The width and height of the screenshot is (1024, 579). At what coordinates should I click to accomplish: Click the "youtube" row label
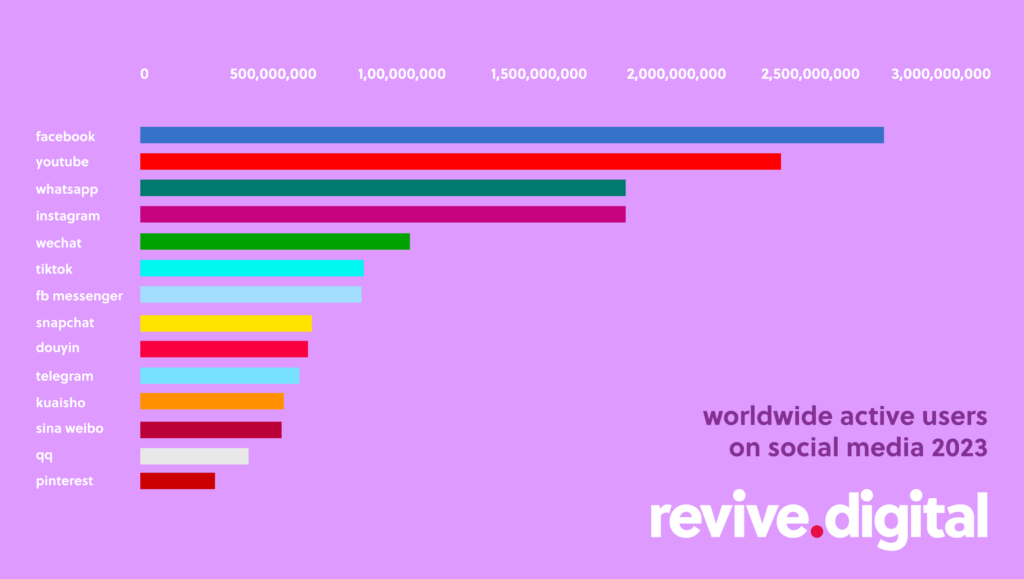(x=62, y=162)
